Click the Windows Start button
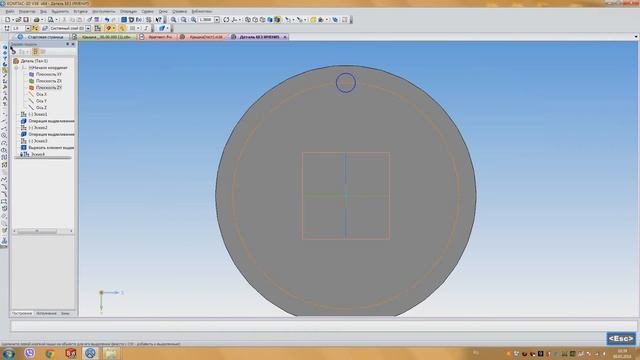 (x=9, y=353)
